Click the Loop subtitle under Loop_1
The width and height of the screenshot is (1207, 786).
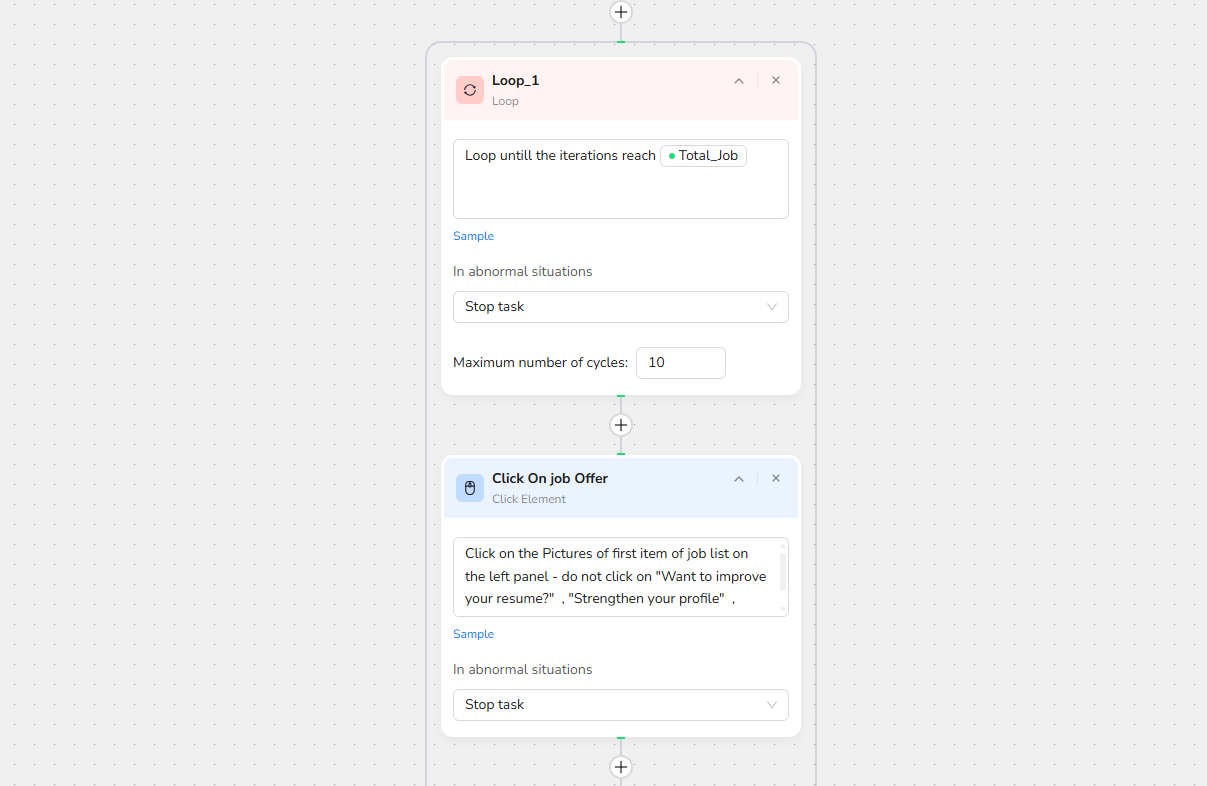coord(505,101)
